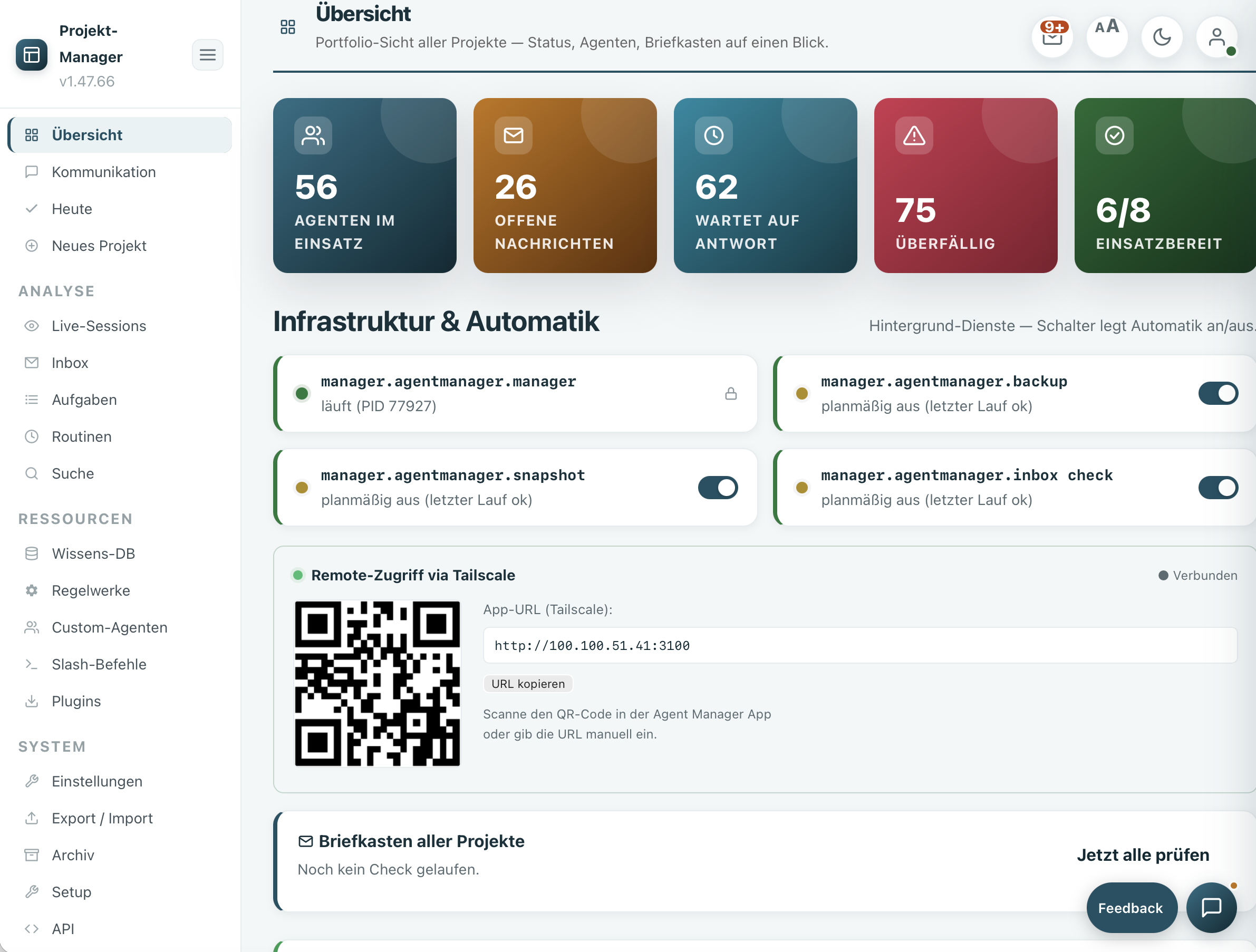
Task: Toggle the manager.agentmanager.snapshot service switch
Action: [718, 488]
